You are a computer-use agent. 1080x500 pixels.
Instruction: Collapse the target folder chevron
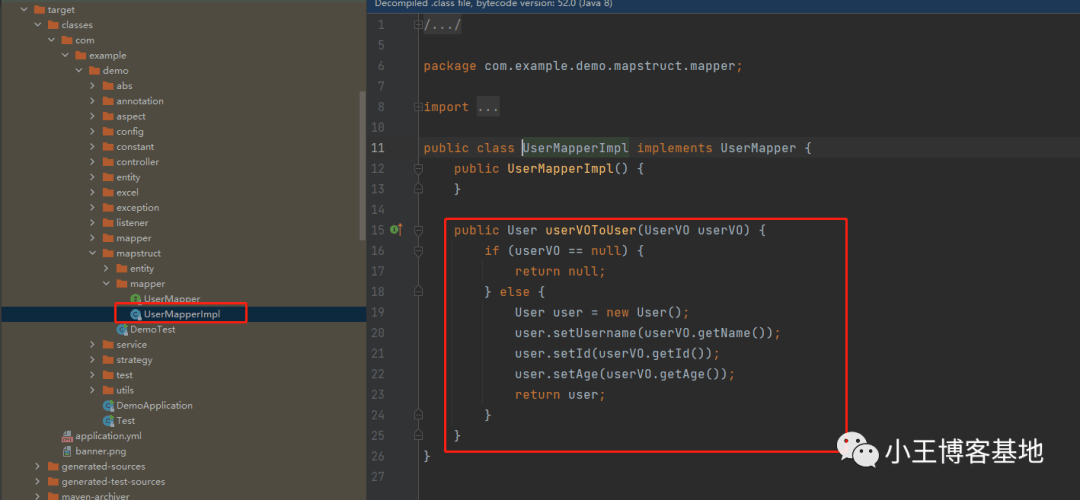pos(24,10)
